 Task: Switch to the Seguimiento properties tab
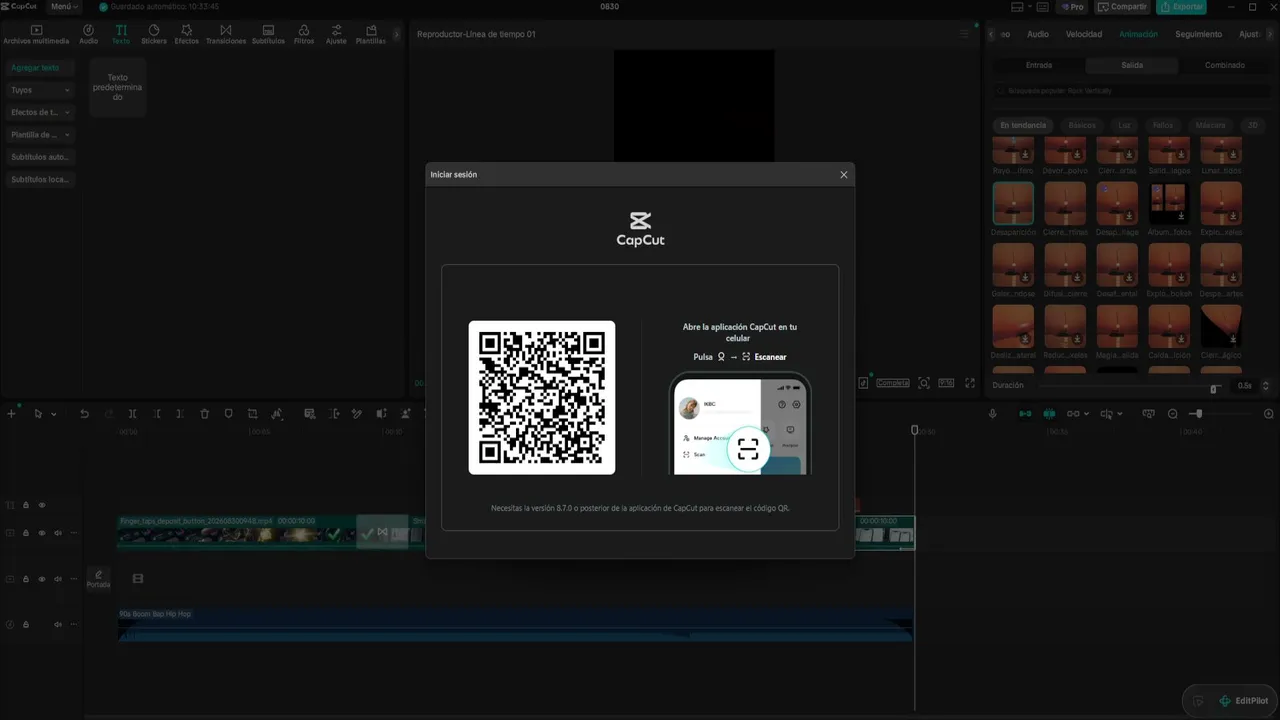point(1198,34)
